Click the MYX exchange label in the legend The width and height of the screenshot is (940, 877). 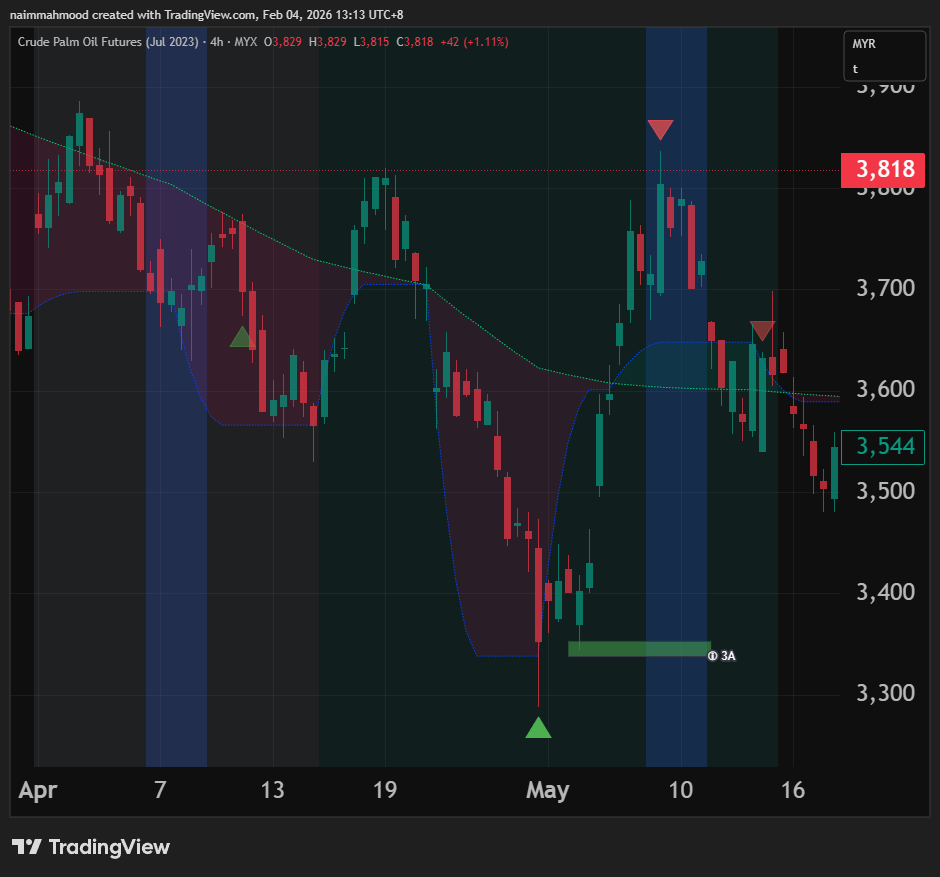tap(245, 42)
